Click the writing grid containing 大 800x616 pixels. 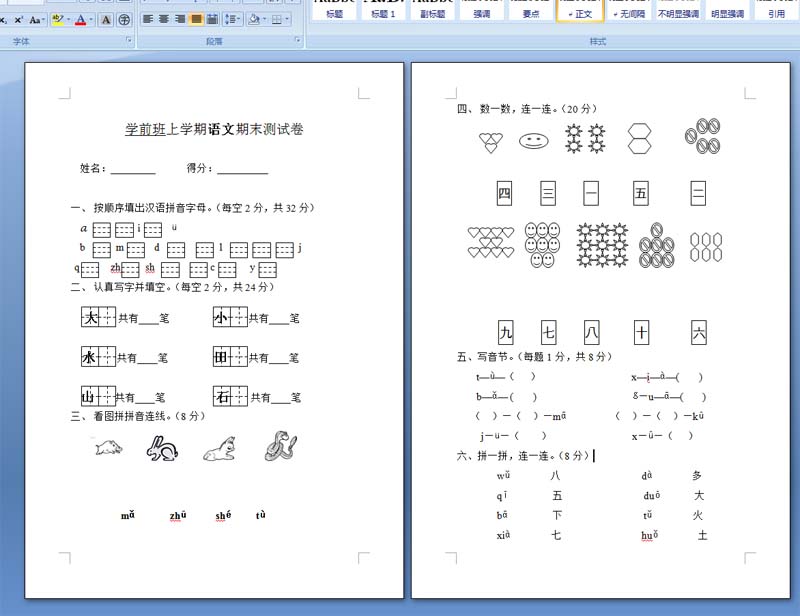pos(98,317)
